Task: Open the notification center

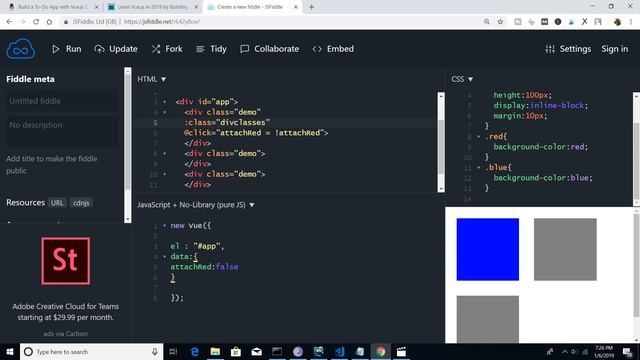Action: pyautogui.click(x=627, y=351)
